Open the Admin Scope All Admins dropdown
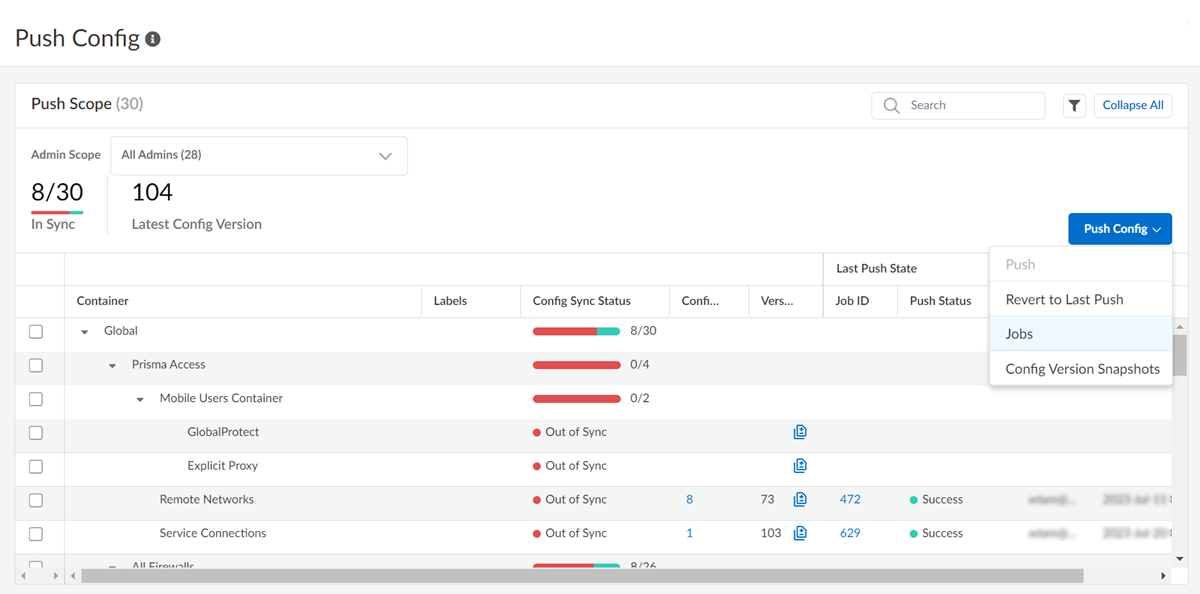1200x594 pixels. (x=258, y=156)
